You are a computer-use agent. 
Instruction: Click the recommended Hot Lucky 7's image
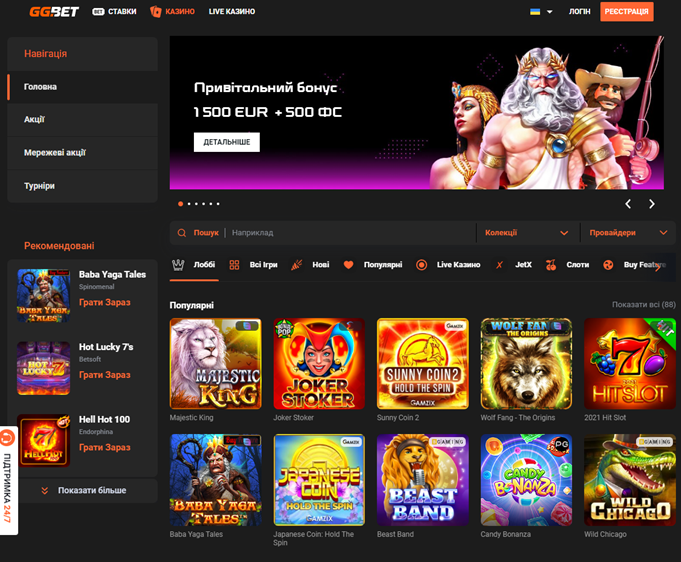43,368
